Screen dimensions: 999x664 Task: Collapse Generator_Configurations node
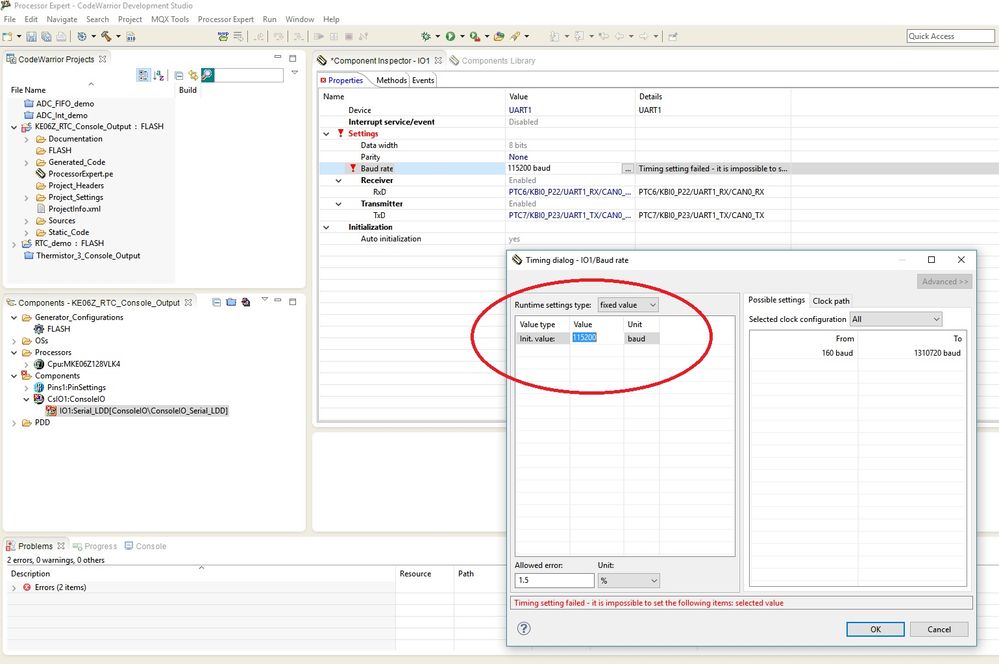pyautogui.click(x=14, y=317)
